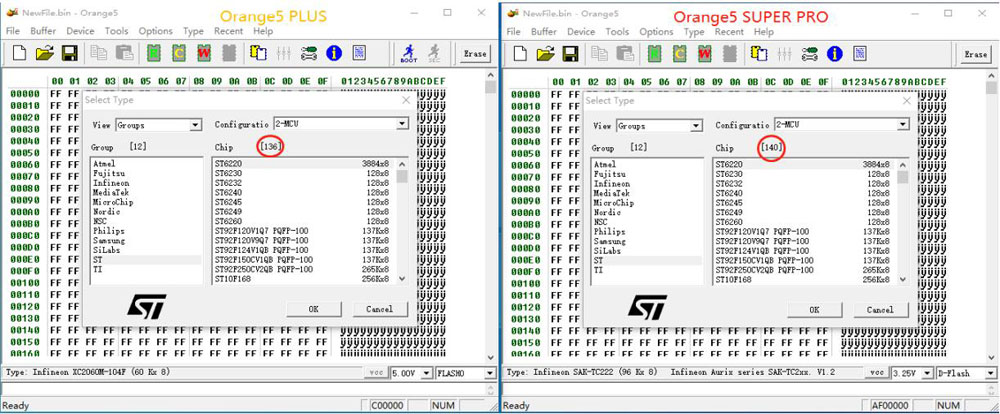Click the blue info icon in left window toolbar
The height and width of the screenshot is (414, 1000).
334,53
